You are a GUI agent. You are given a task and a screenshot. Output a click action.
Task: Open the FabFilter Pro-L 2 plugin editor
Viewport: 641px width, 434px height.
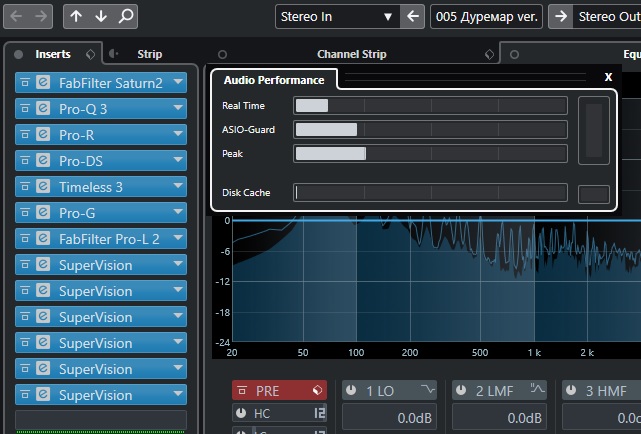(x=43, y=238)
